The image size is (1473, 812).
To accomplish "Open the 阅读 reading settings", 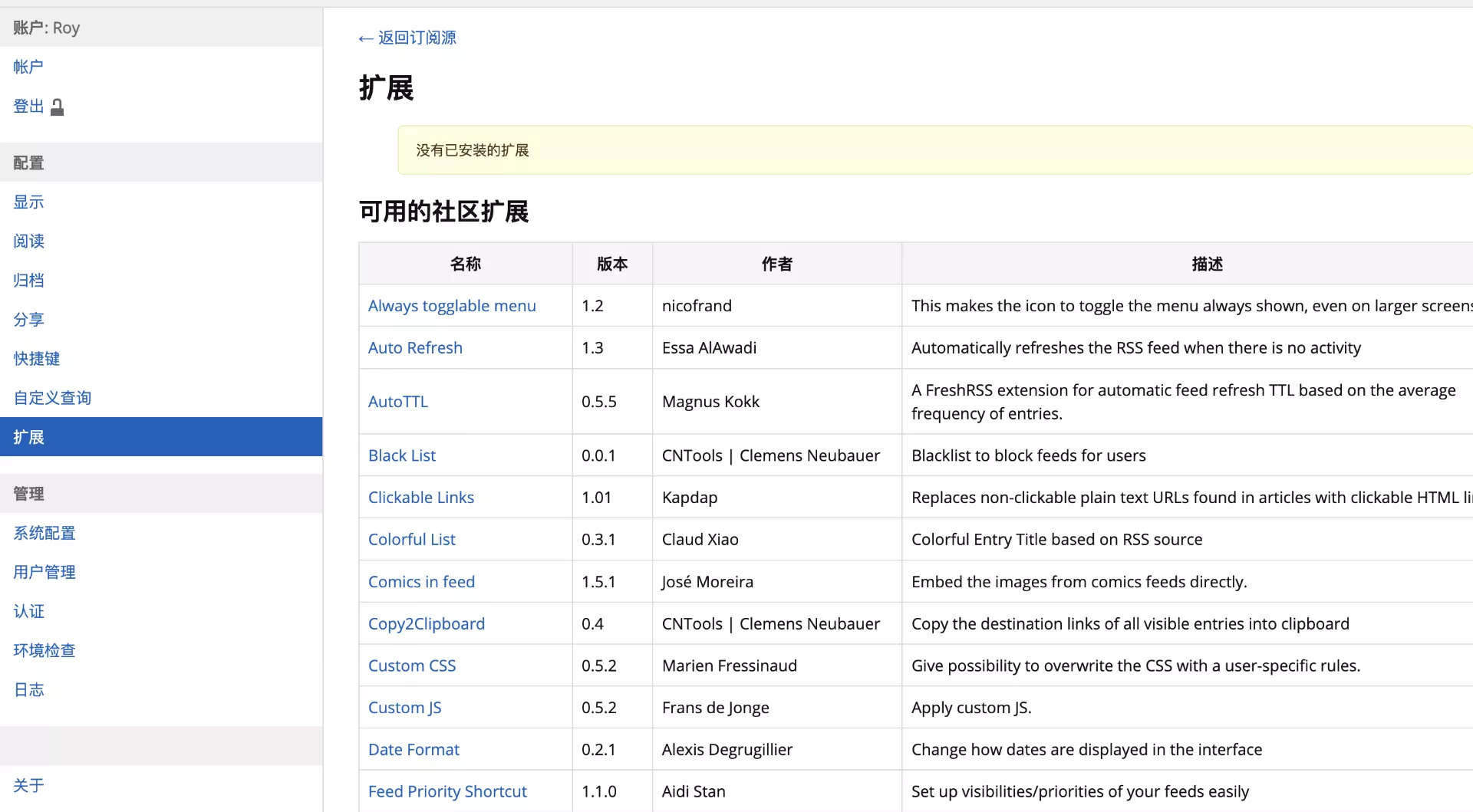I will 28,241.
